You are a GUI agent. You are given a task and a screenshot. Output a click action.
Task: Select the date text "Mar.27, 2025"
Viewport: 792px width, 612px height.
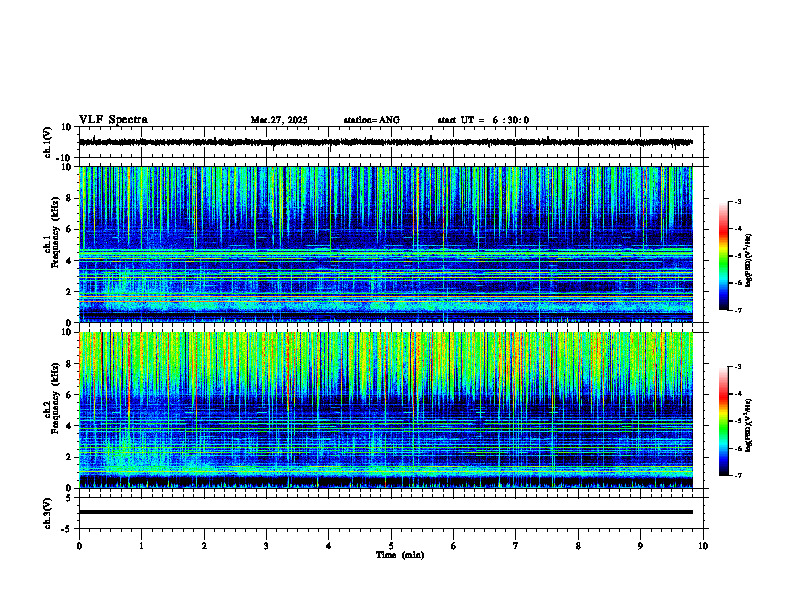(x=279, y=120)
